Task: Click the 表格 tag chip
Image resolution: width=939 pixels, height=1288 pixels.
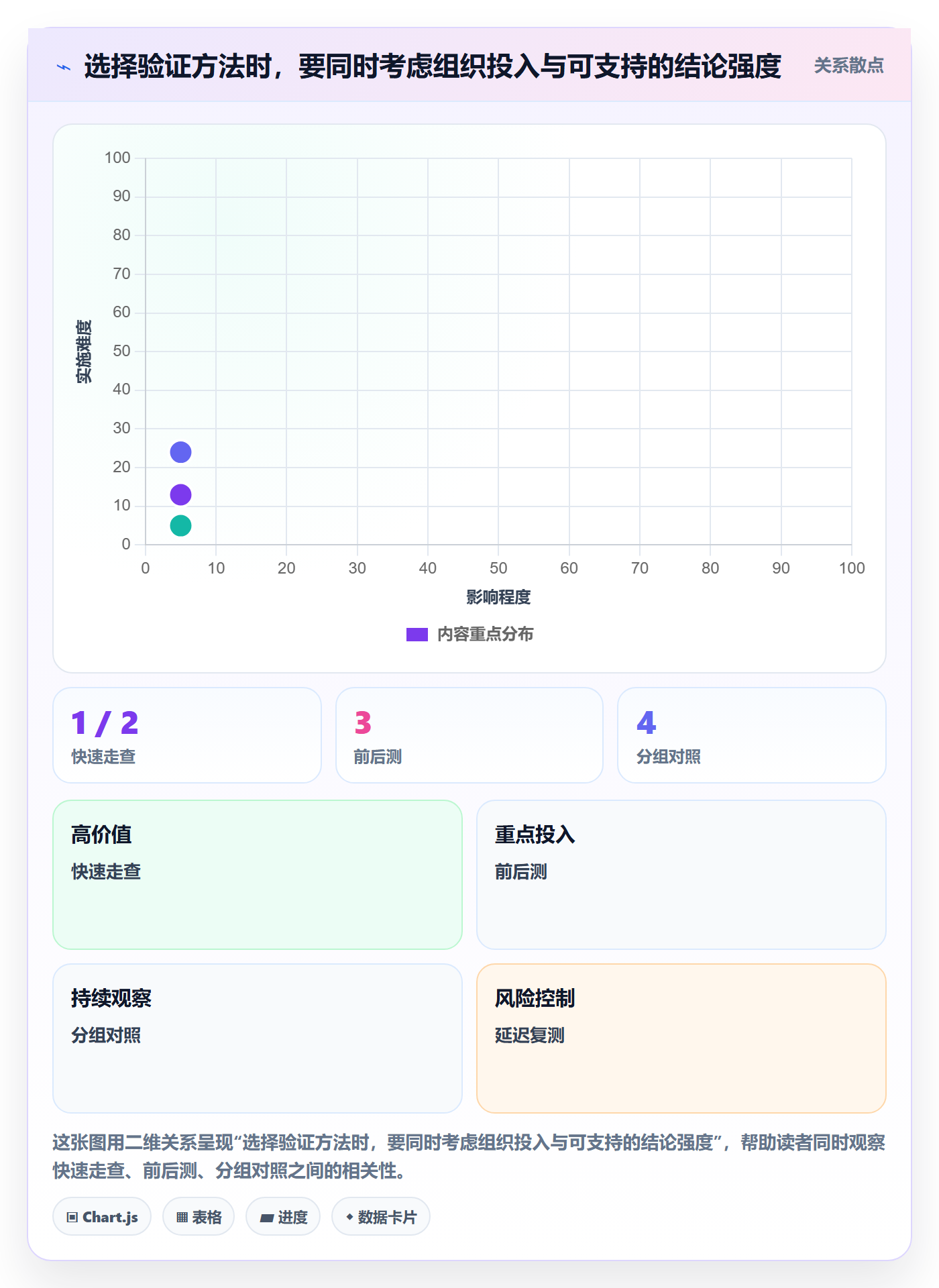Action: pos(199,1217)
